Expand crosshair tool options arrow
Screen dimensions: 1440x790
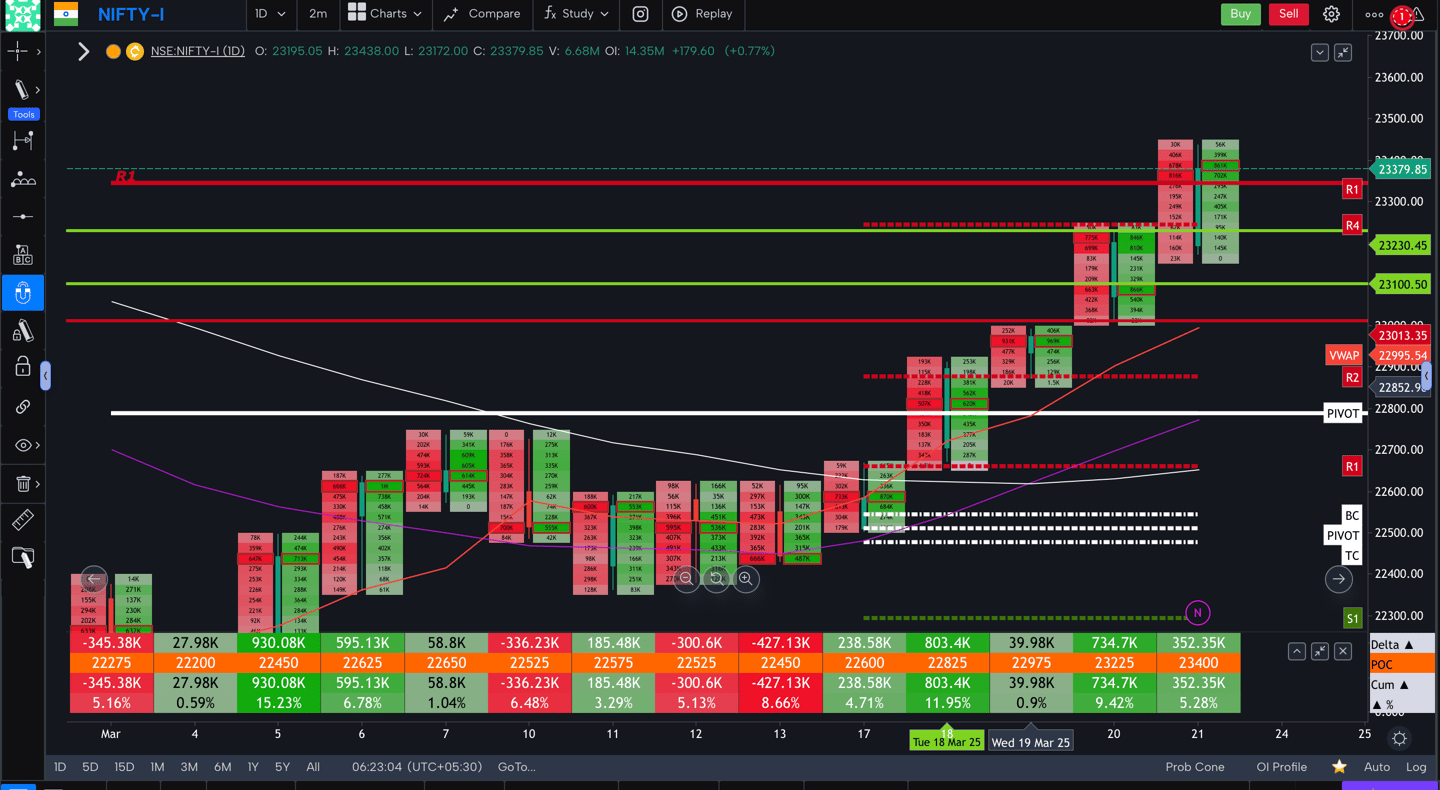click(39, 51)
